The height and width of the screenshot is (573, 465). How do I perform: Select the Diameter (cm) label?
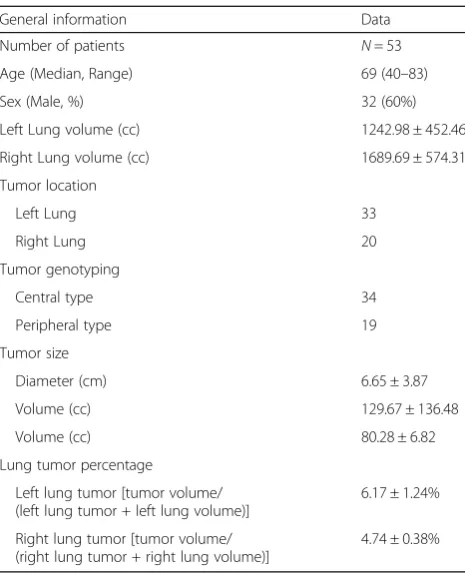coord(61,381)
